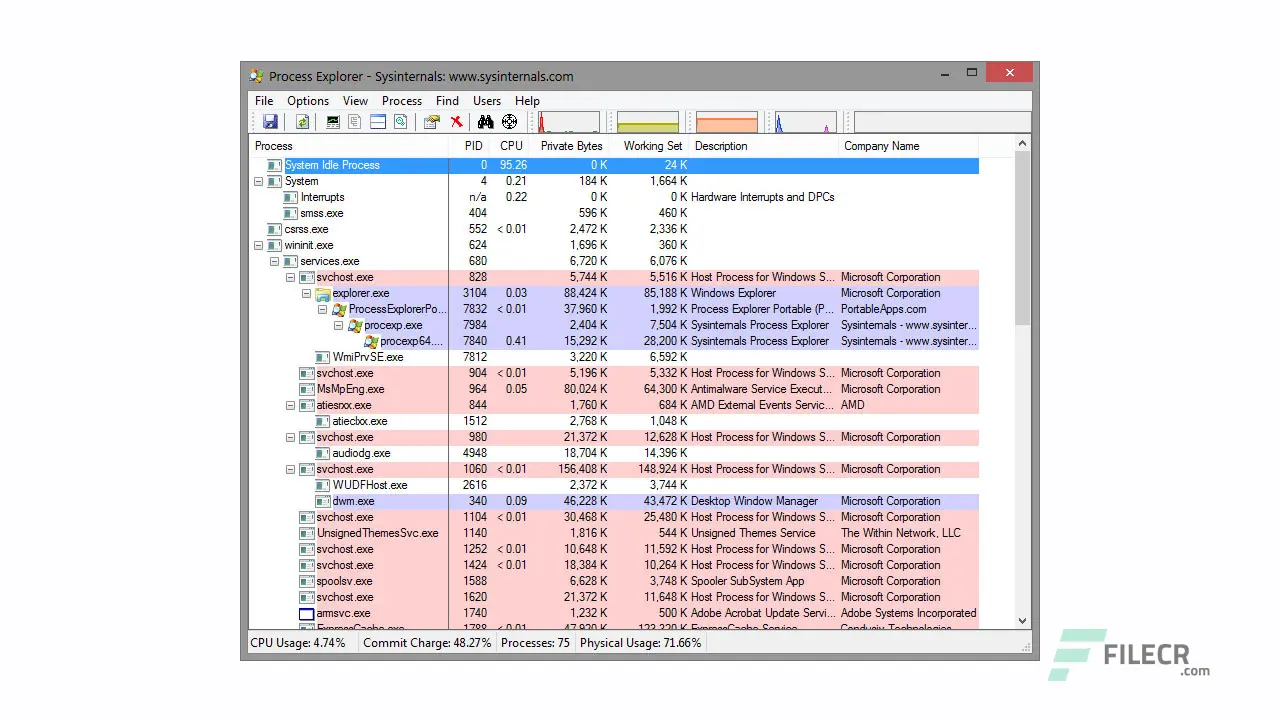
Task: Click the DLL/handle view toolbar icon
Action: click(400, 122)
